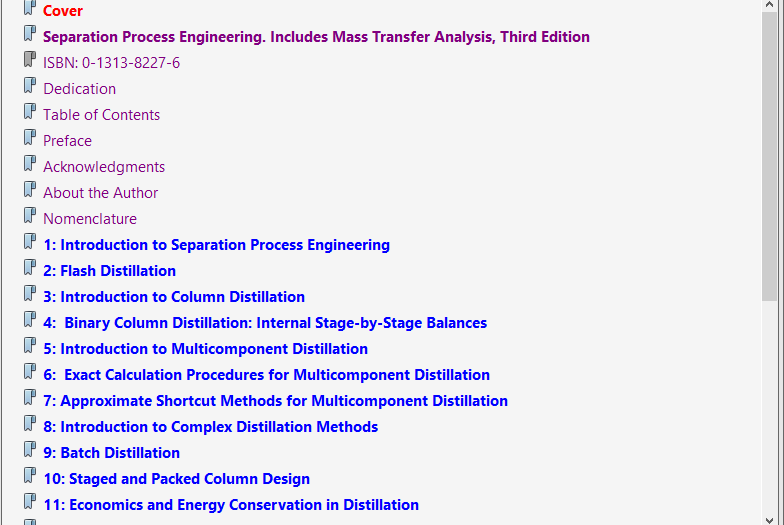This screenshot has width=784, height=525.
Task: Click the bookmark icon beside Cover
Action: coord(30,9)
